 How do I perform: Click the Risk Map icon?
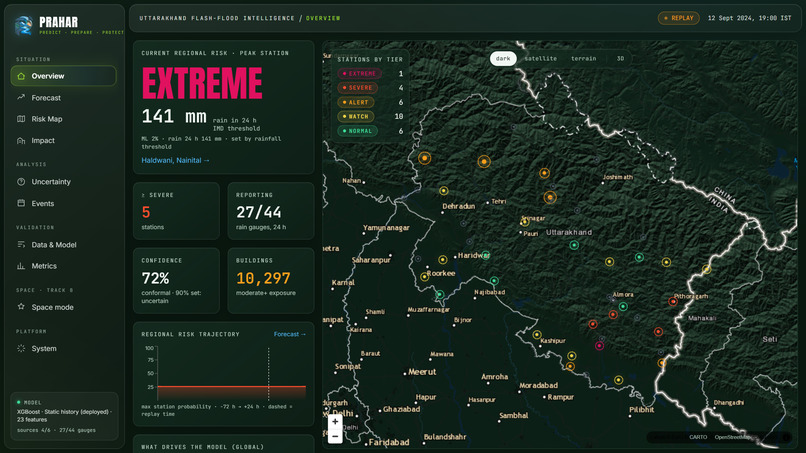pos(21,119)
